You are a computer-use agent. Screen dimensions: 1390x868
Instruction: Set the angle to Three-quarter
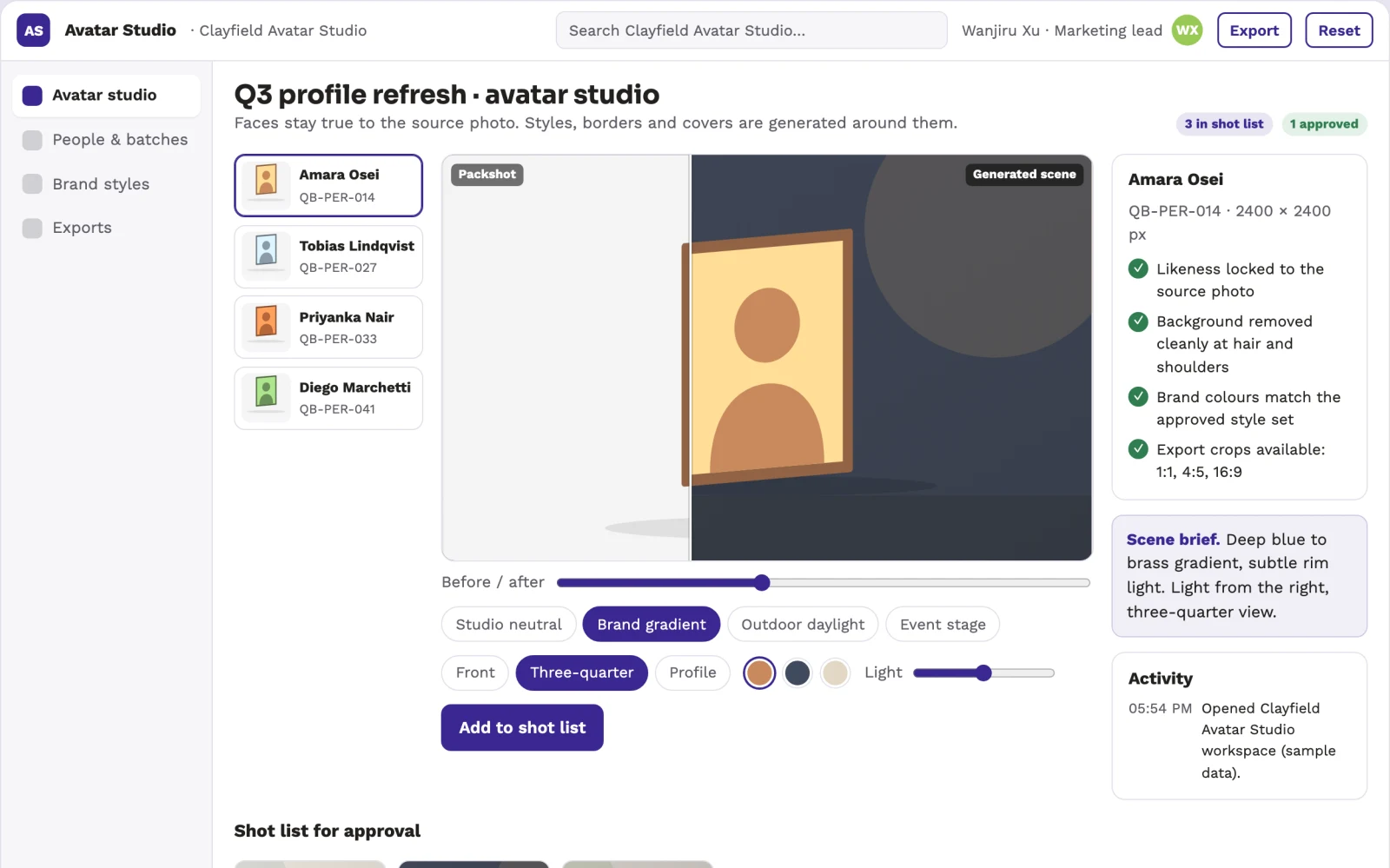pos(582,673)
